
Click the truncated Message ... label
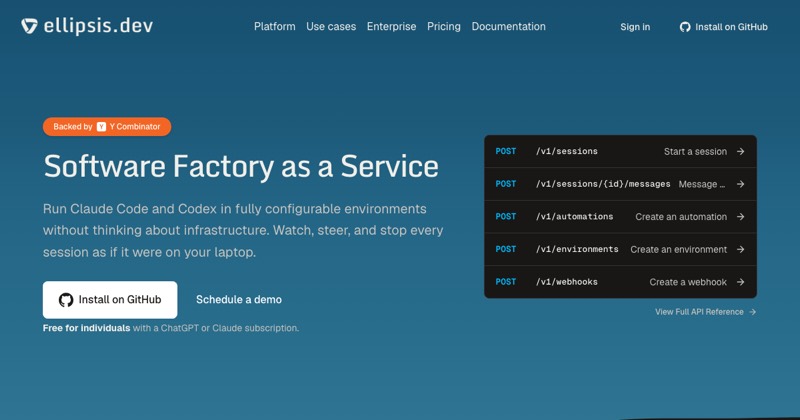[x=702, y=184]
